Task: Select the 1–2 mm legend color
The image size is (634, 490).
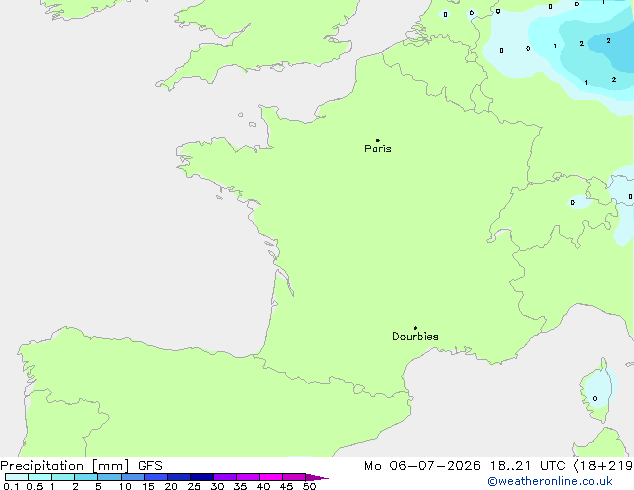Action: pos(63,477)
